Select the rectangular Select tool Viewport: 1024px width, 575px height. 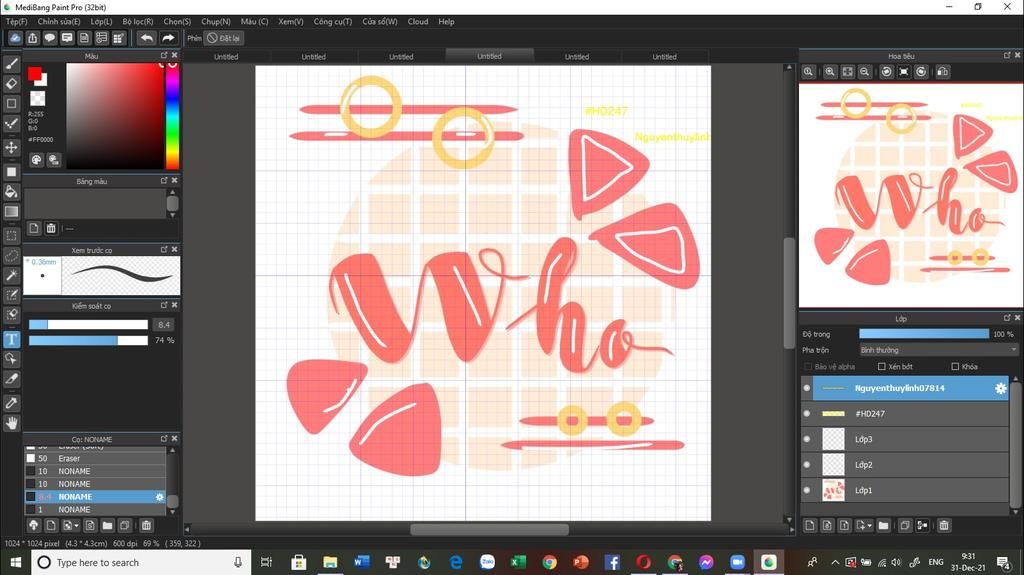tap(11, 236)
